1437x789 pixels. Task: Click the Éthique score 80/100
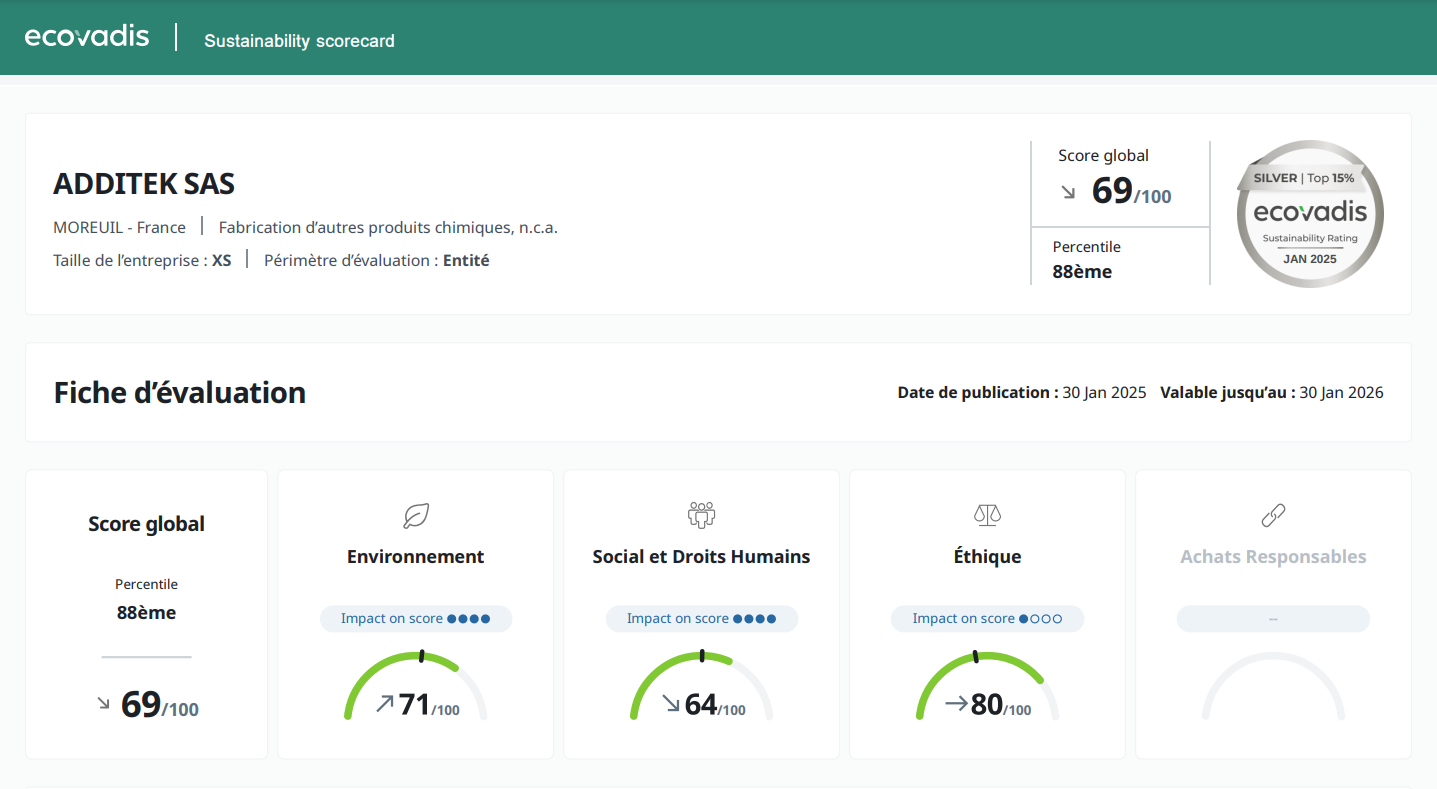1001,705
